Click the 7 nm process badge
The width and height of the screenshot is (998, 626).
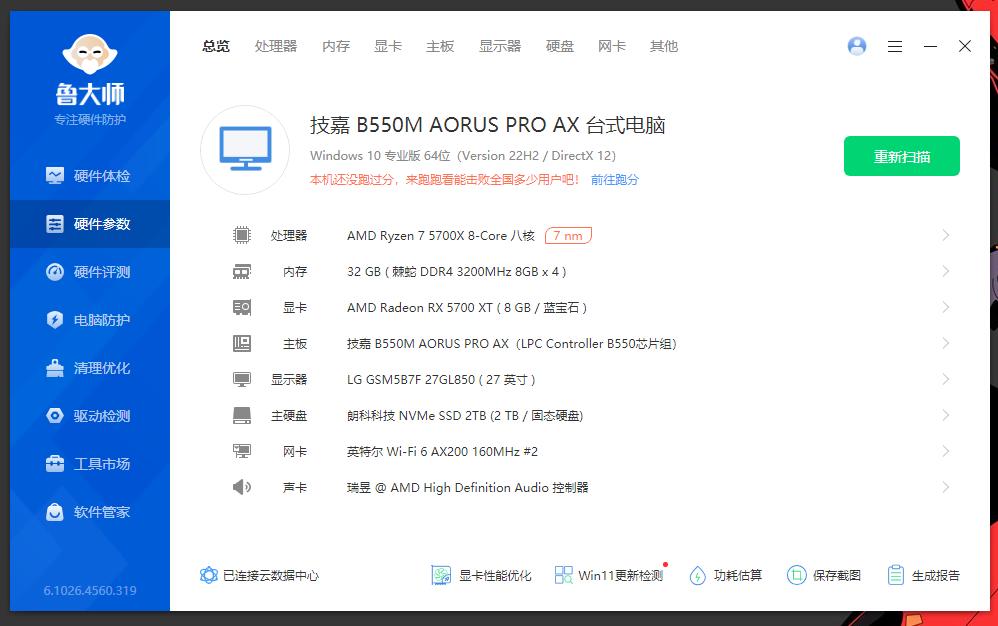tap(568, 236)
